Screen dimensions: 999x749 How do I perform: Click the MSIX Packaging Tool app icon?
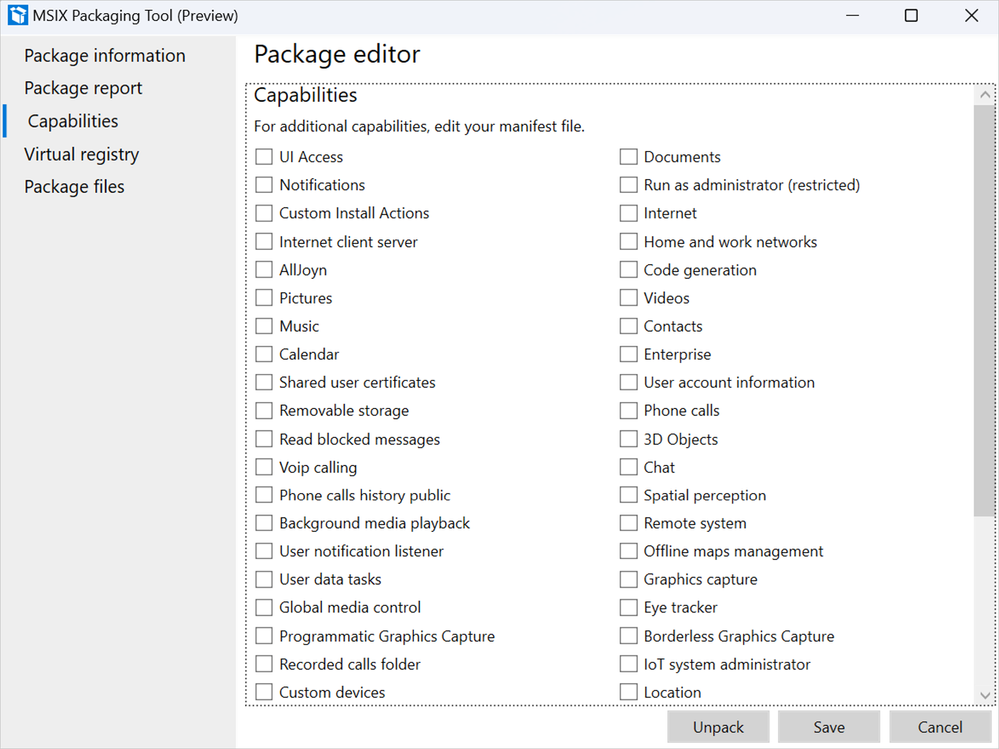click(17, 15)
